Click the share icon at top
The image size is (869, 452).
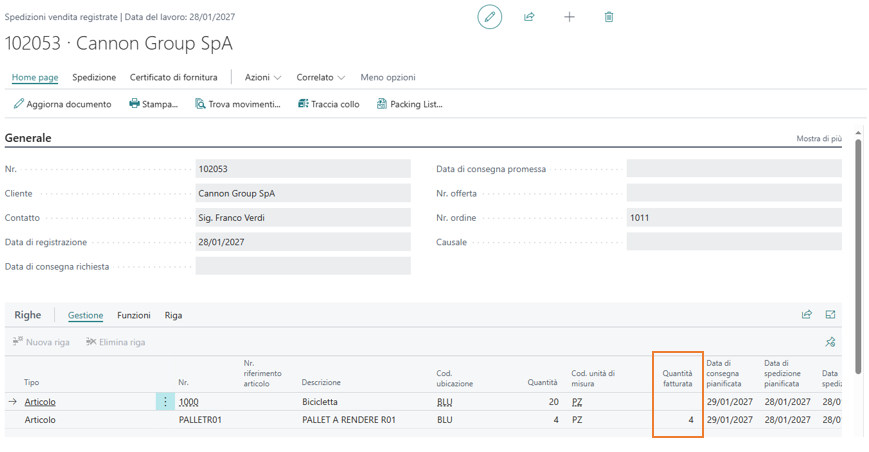coord(529,17)
